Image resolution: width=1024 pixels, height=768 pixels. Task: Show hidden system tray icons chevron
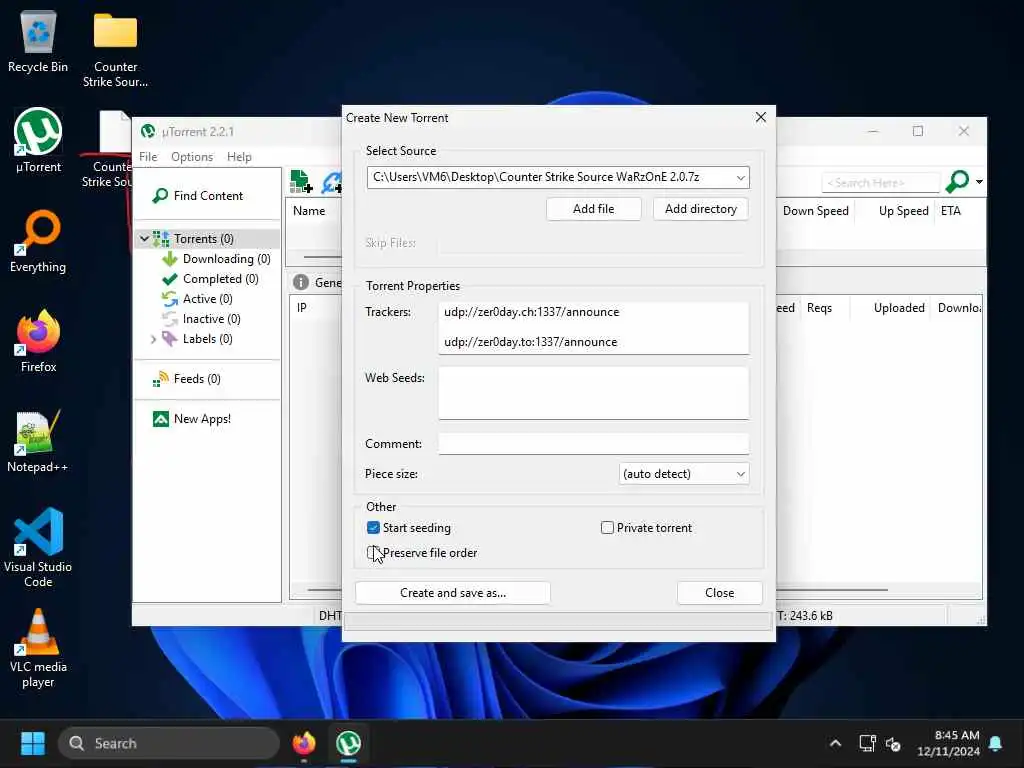[x=835, y=743]
